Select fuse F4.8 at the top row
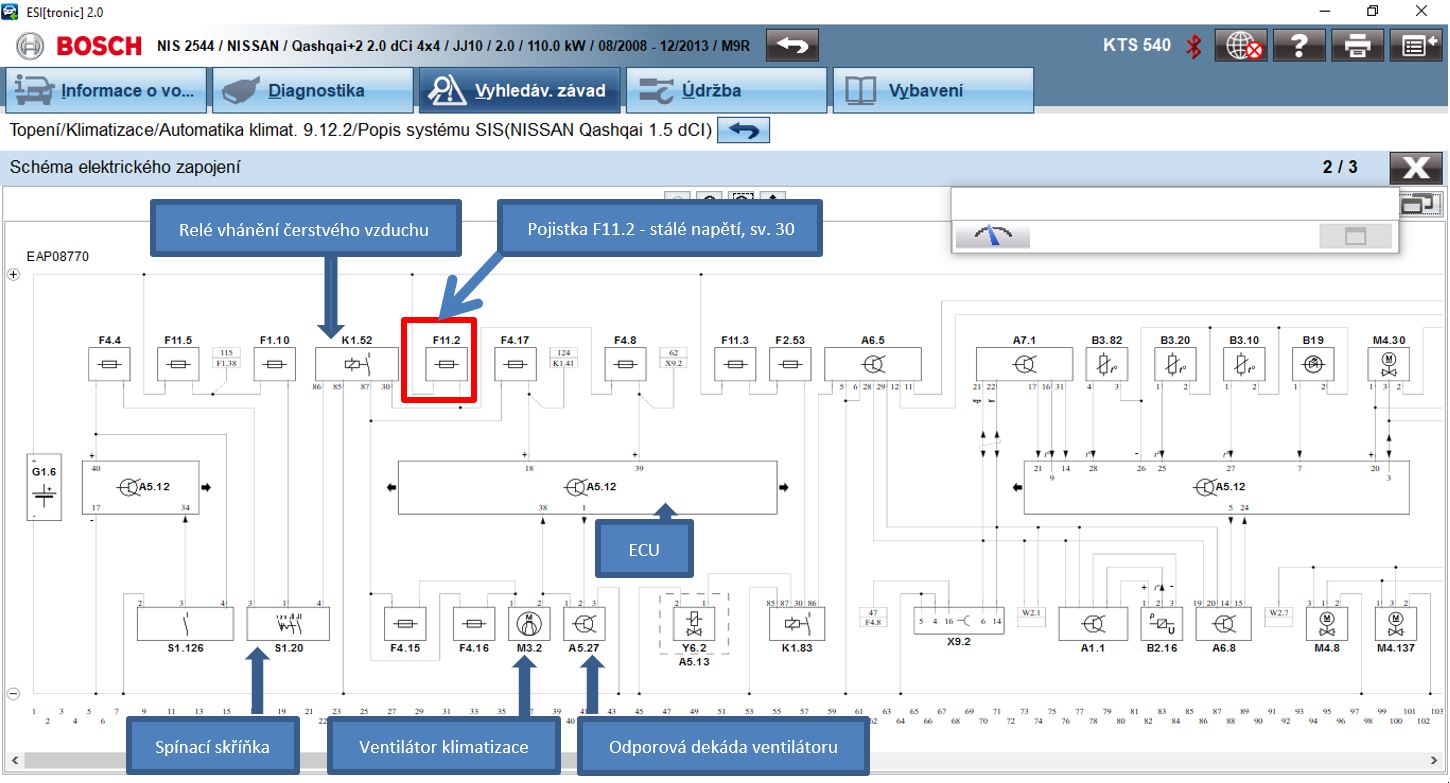This screenshot has height=783, width=1450. pyautogui.click(x=626, y=365)
